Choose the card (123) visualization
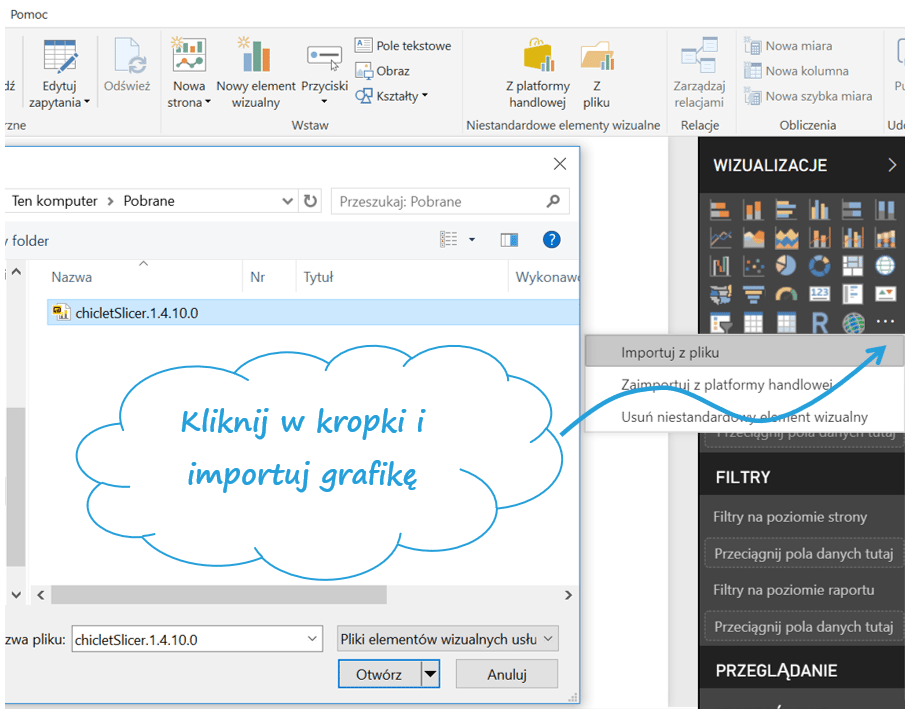This screenshot has height=709, width=905. (819, 294)
